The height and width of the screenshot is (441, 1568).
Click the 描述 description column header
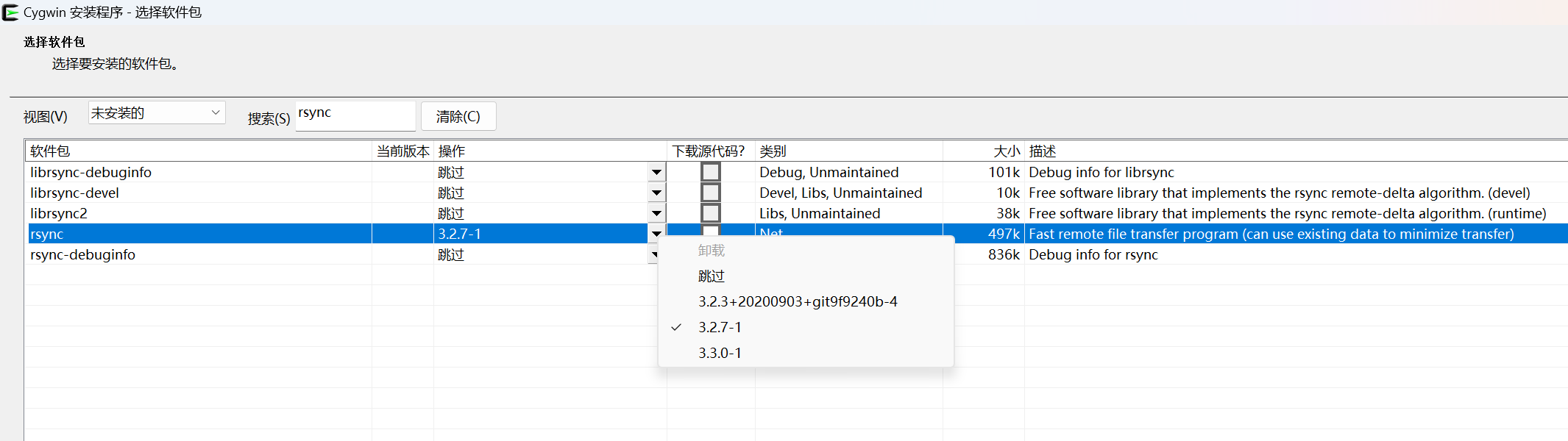click(x=1042, y=151)
